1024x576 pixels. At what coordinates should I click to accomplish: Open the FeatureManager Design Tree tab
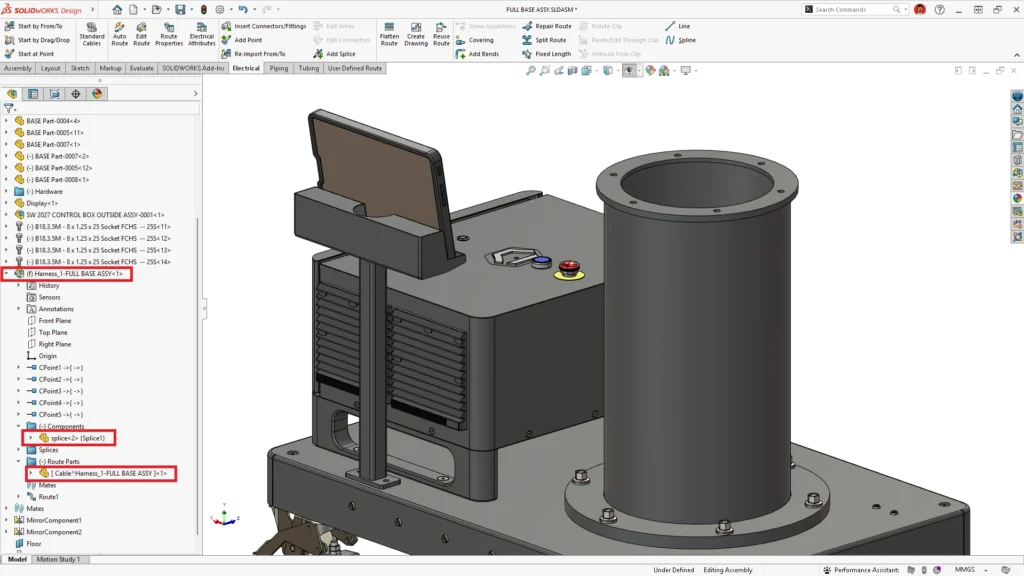click(12, 94)
